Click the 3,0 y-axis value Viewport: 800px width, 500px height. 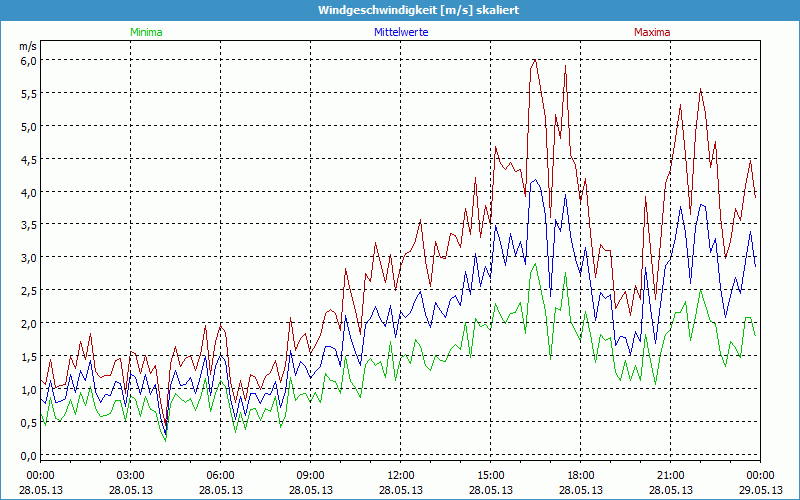(x=29, y=258)
